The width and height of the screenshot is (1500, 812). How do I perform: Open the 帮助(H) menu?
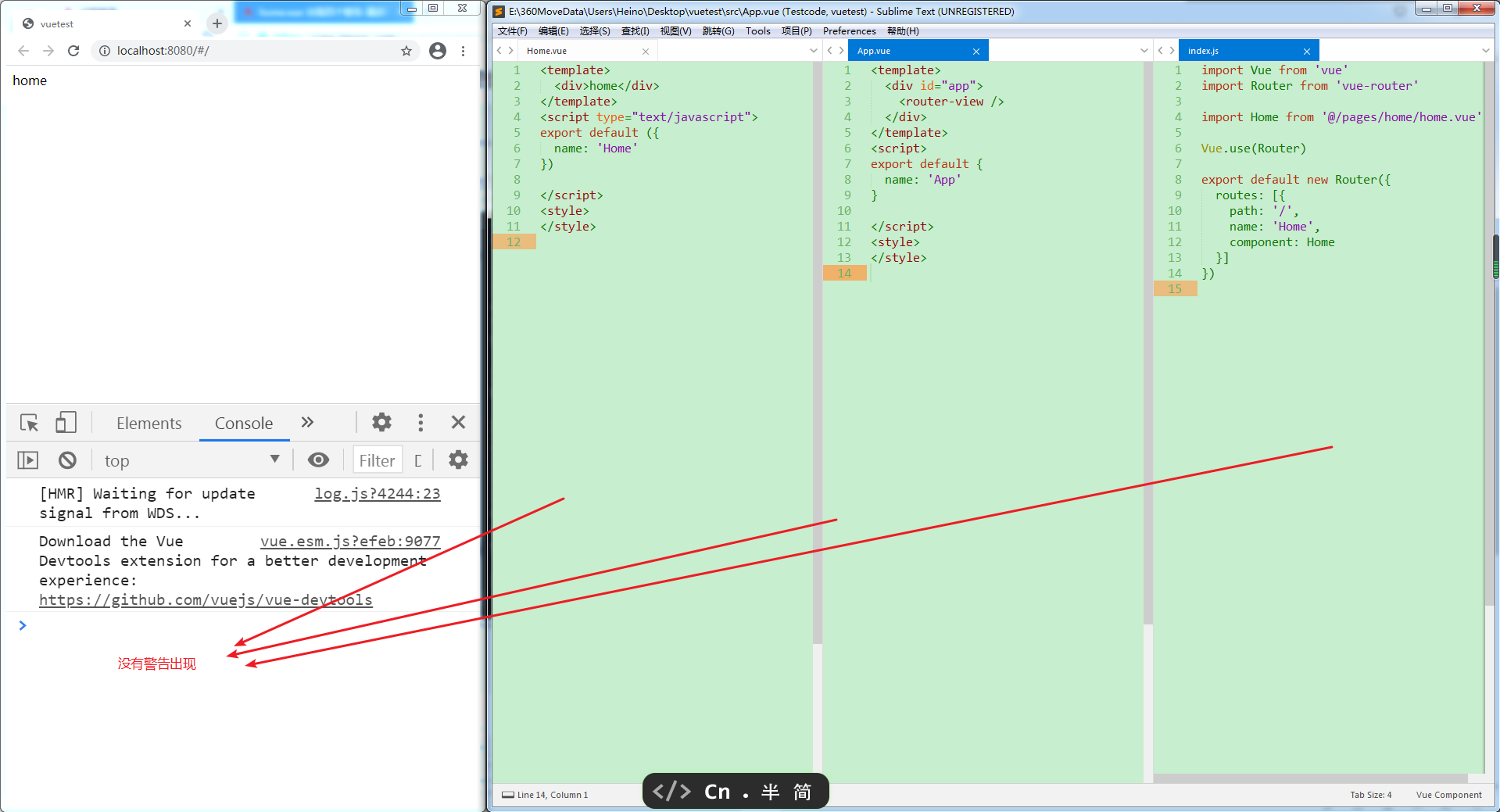[903, 31]
